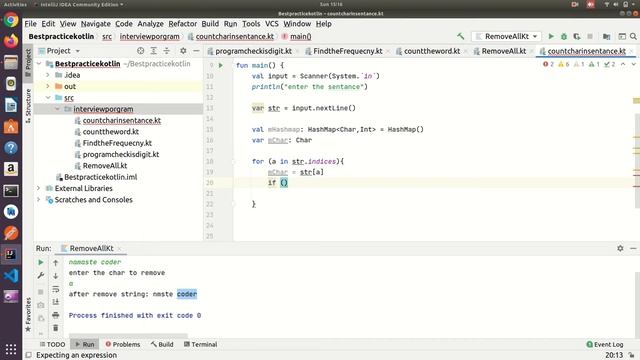Expand the .idea folder
The height and width of the screenshot is (360, 640).
pyautogui.click(x=48, y=75)
